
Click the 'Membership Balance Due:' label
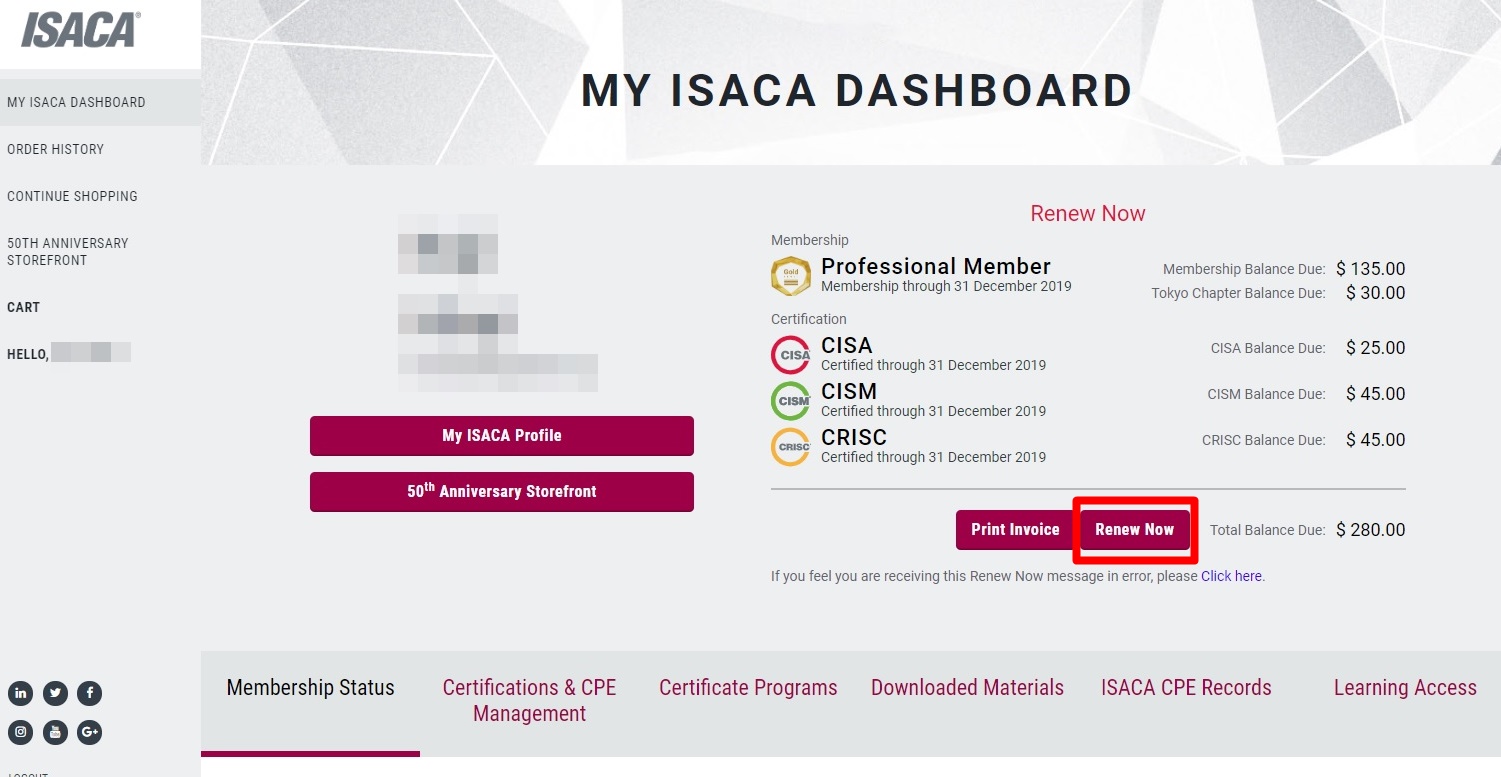coord(1244,269)
